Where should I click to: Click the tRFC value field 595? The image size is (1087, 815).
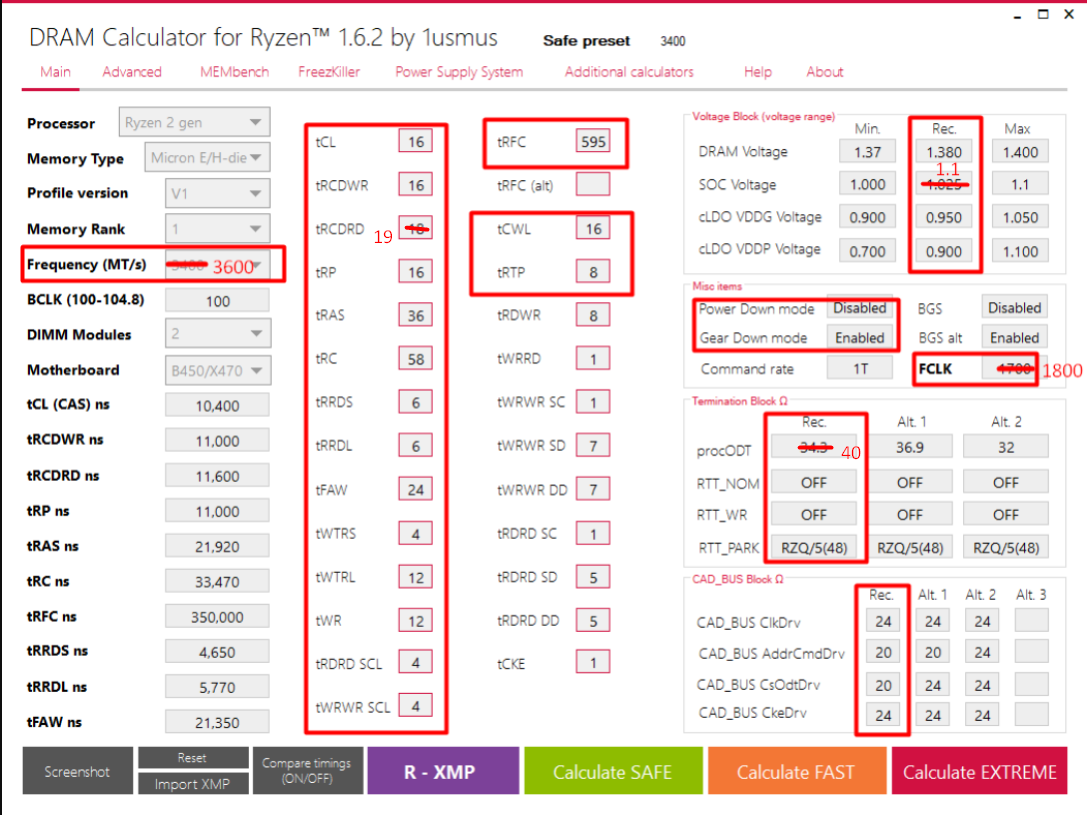click(593, 141)
